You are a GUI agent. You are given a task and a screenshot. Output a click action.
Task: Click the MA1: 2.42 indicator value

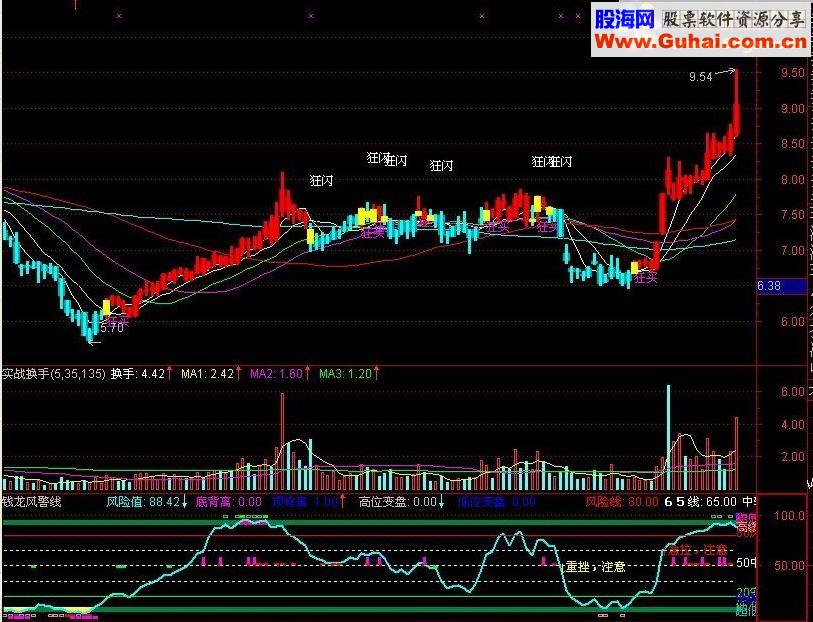coord(207,374)
